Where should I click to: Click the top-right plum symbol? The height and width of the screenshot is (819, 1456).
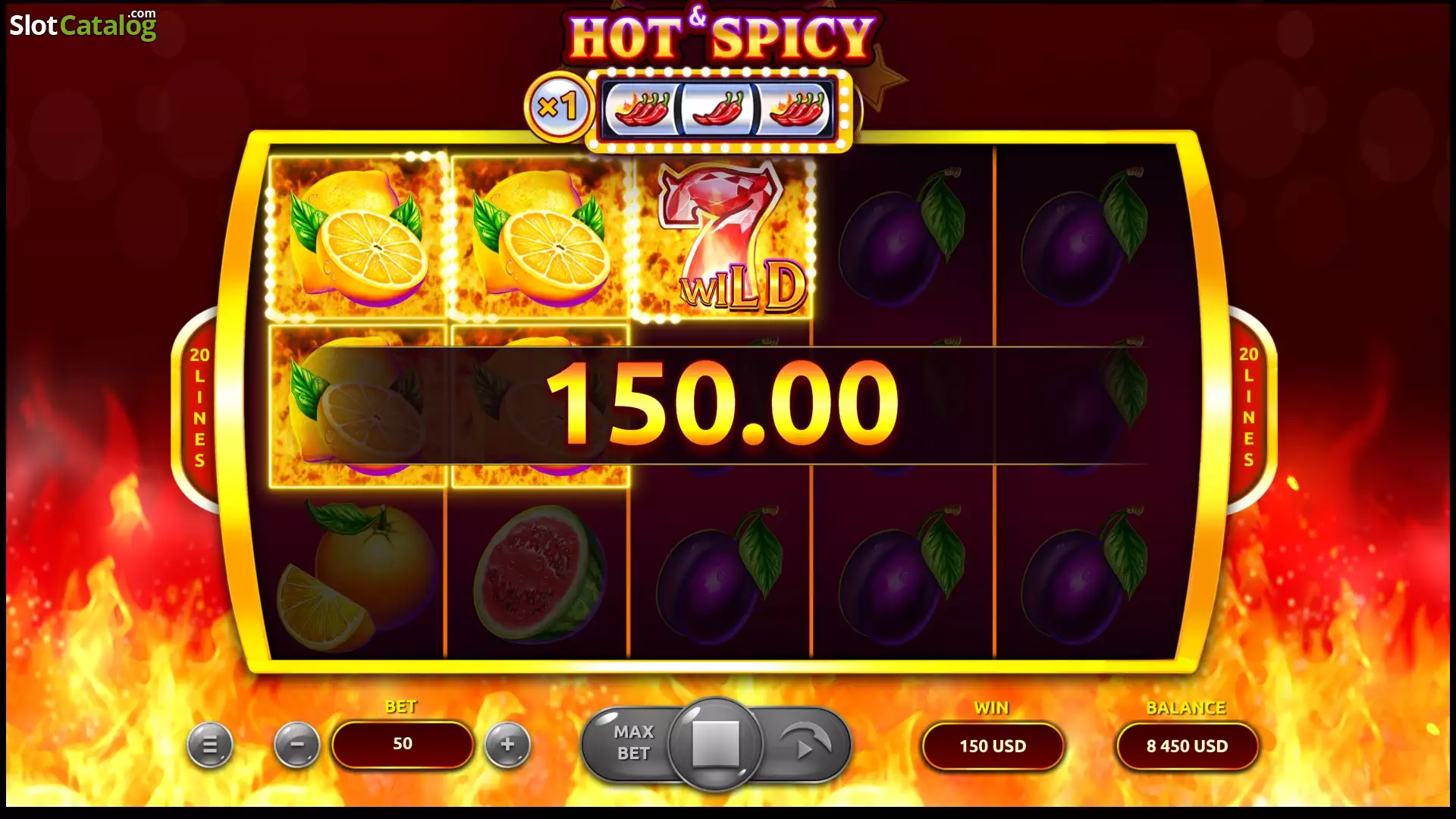coord(1084,237)
